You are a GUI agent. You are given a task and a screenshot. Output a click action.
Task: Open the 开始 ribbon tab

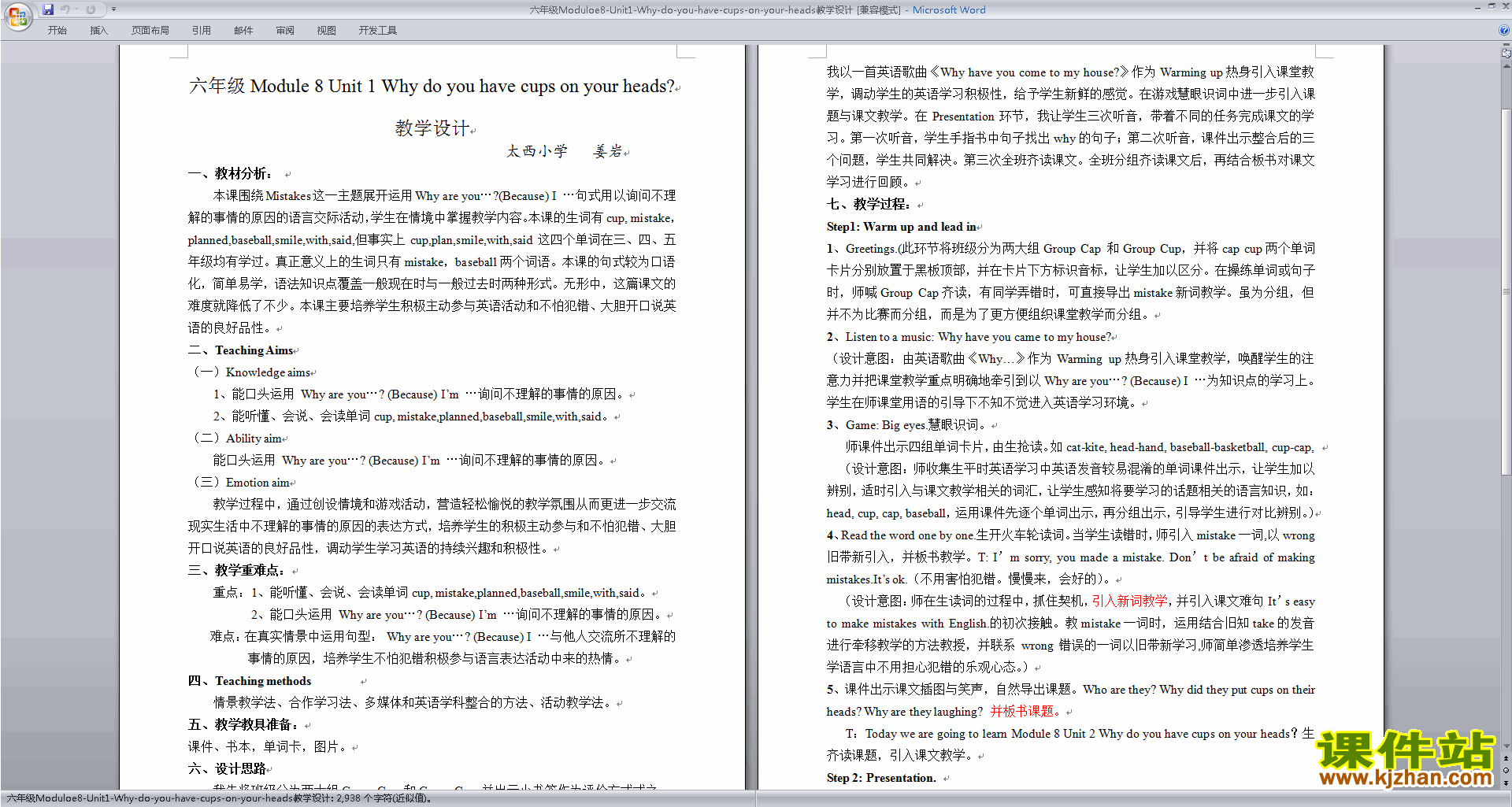57,31
